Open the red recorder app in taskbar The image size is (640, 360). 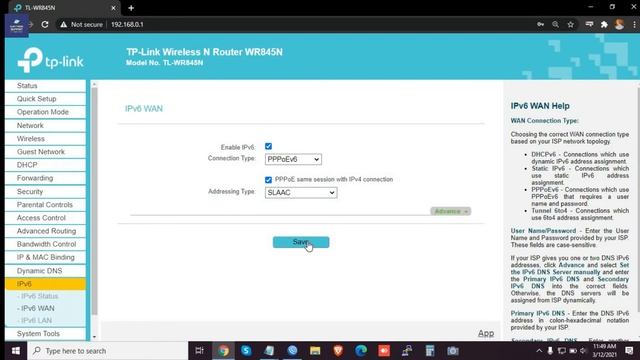click(384, 351)
